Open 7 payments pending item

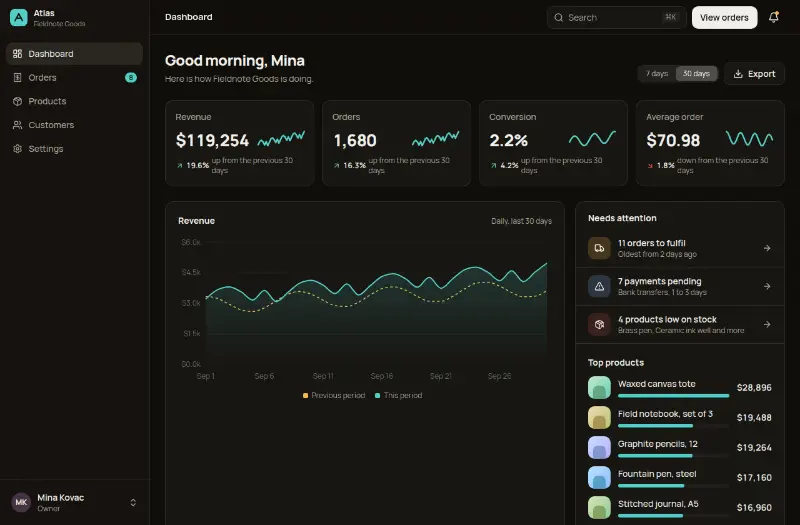[680, 286]
